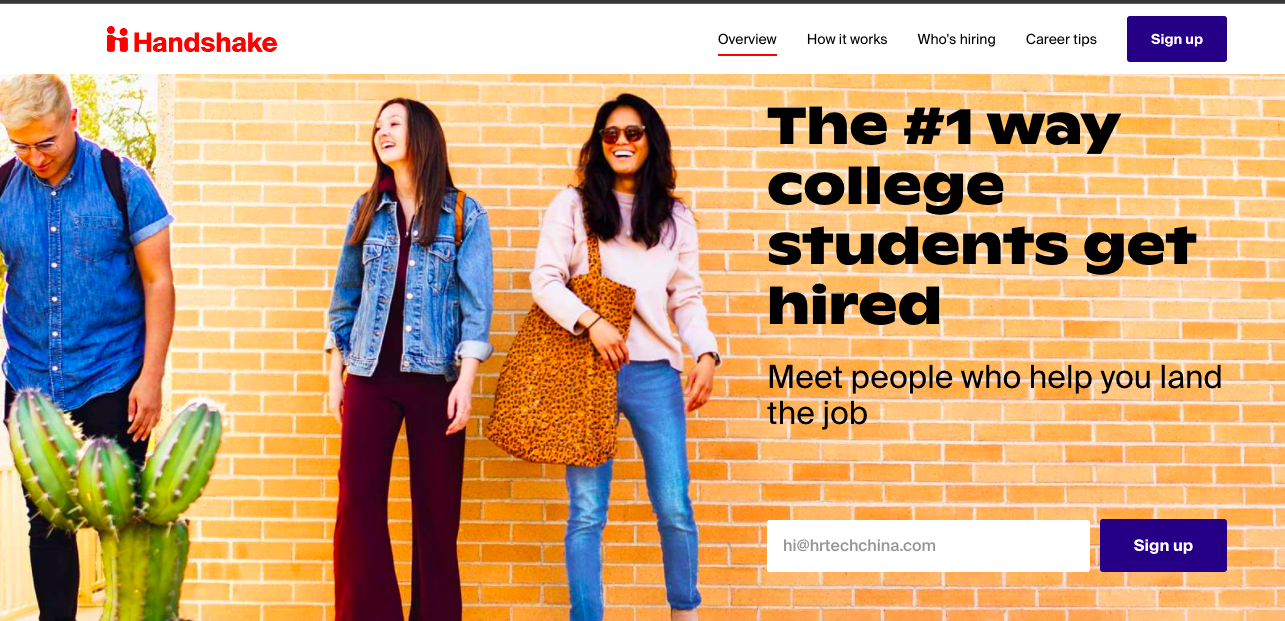Click the Sign up button in the header
The image size is (1285, 621).
point(1177,39)
